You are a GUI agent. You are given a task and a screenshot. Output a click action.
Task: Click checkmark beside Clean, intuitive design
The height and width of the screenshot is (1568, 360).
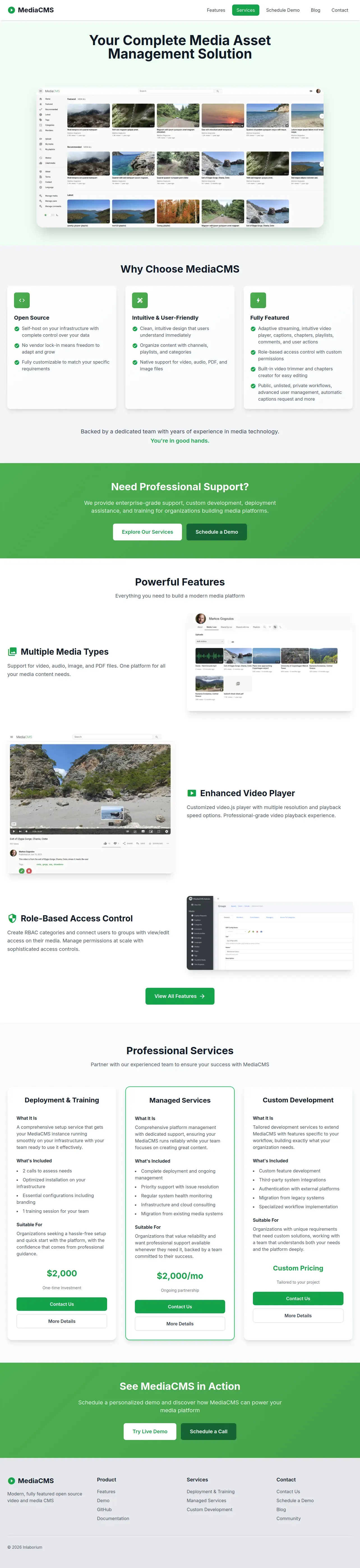135,329
